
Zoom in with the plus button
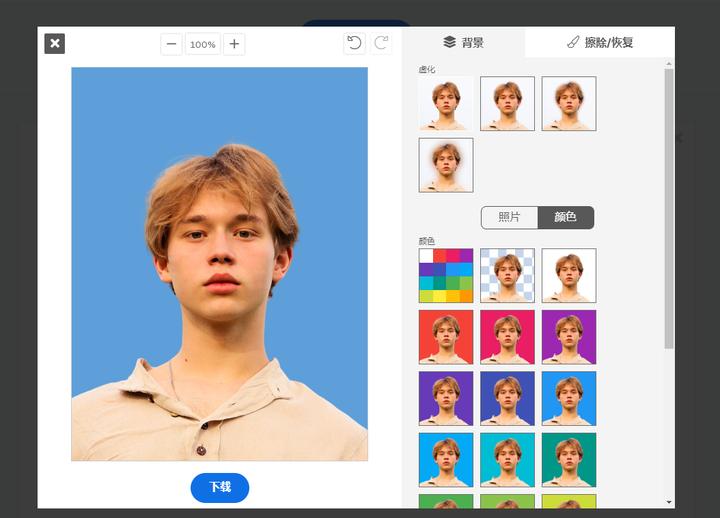coord(234,44)
